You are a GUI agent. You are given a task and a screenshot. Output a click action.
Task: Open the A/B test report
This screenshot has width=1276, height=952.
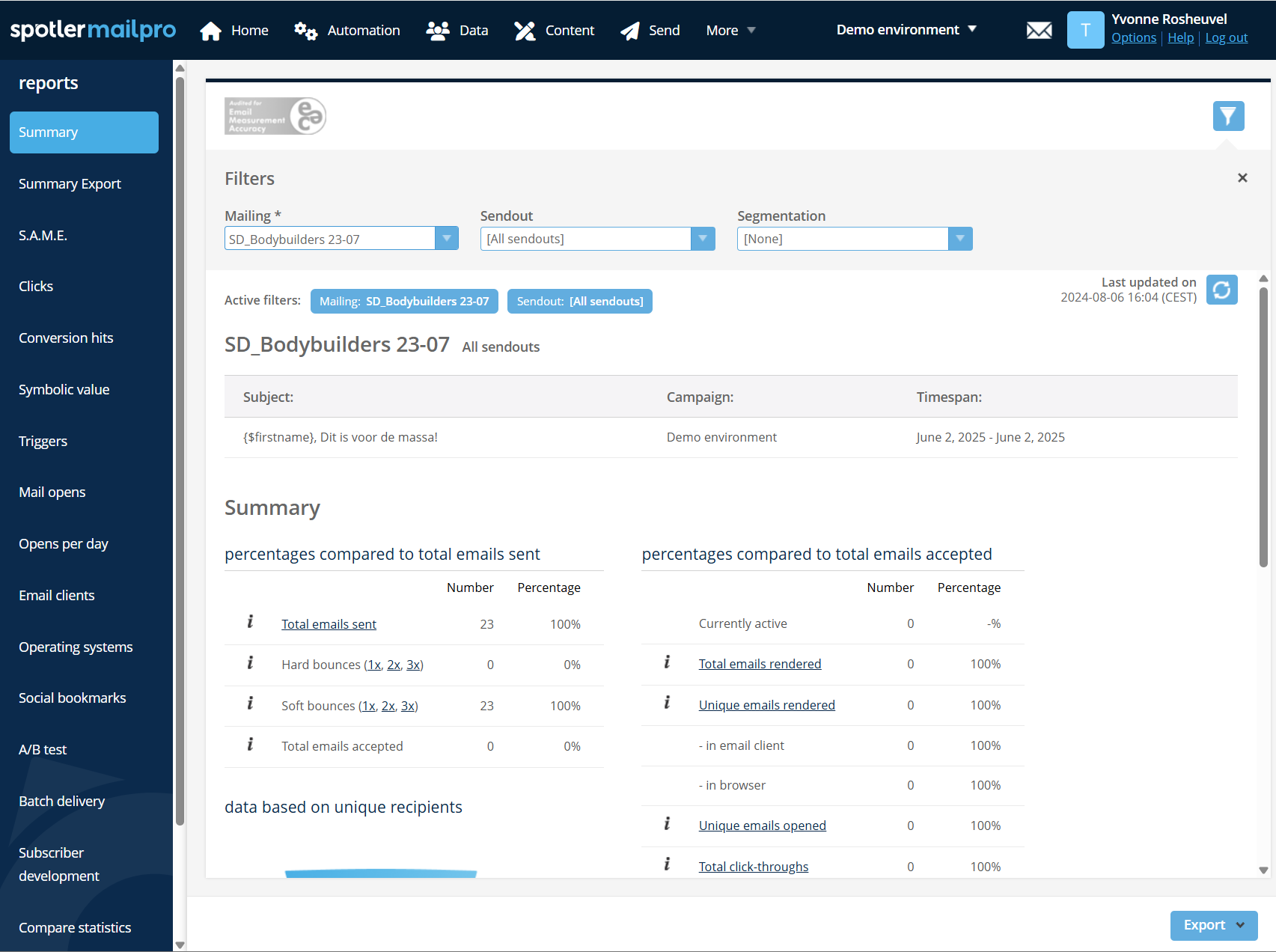click(x=43, y=750)
